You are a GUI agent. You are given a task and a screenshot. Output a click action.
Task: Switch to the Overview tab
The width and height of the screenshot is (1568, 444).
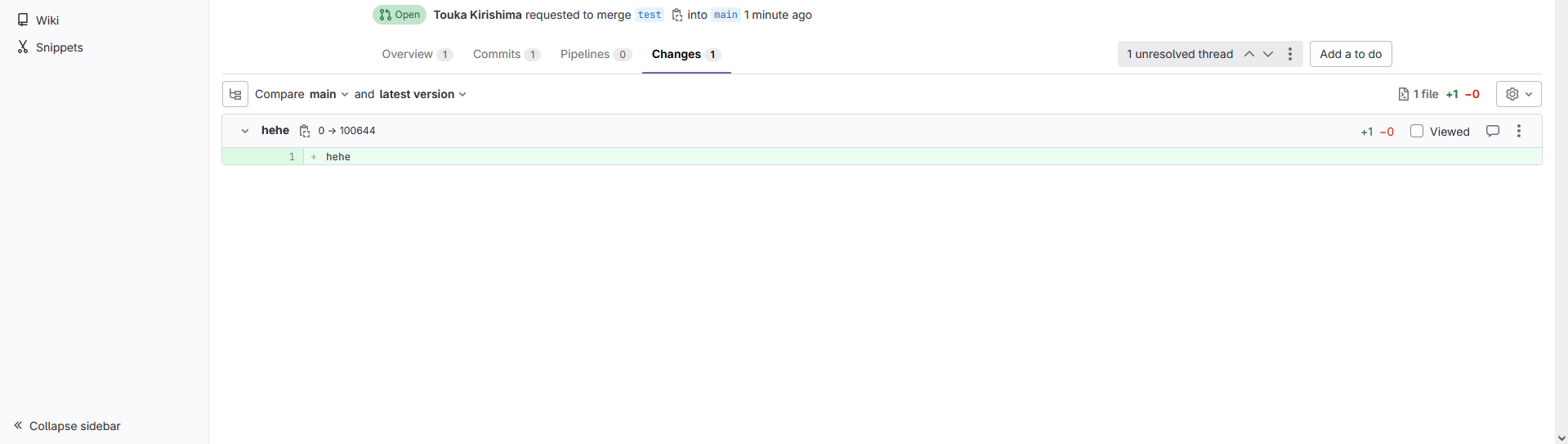[416, 54]
